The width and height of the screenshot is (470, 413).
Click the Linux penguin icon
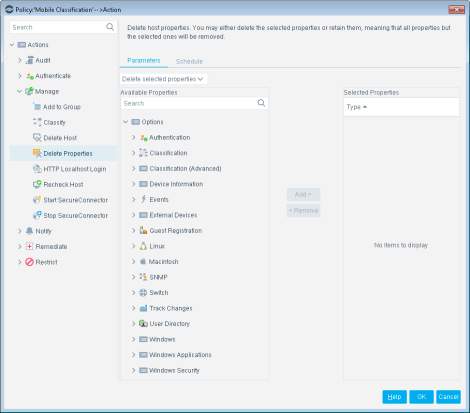click(143, 246)
